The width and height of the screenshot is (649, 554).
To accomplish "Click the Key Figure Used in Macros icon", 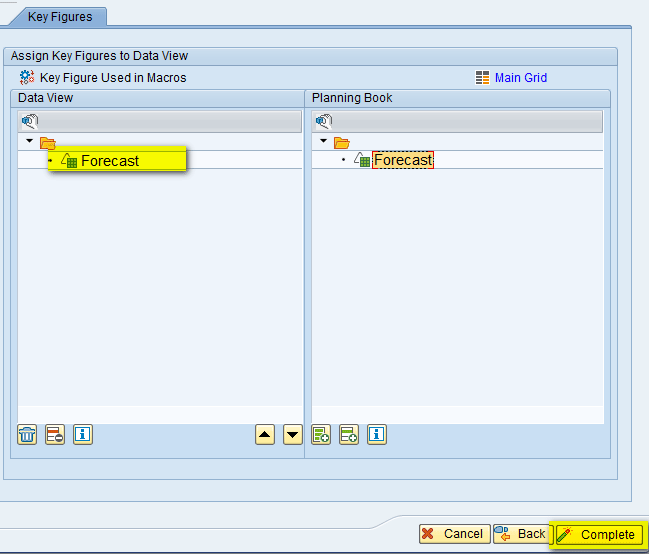I will (27, 77).
